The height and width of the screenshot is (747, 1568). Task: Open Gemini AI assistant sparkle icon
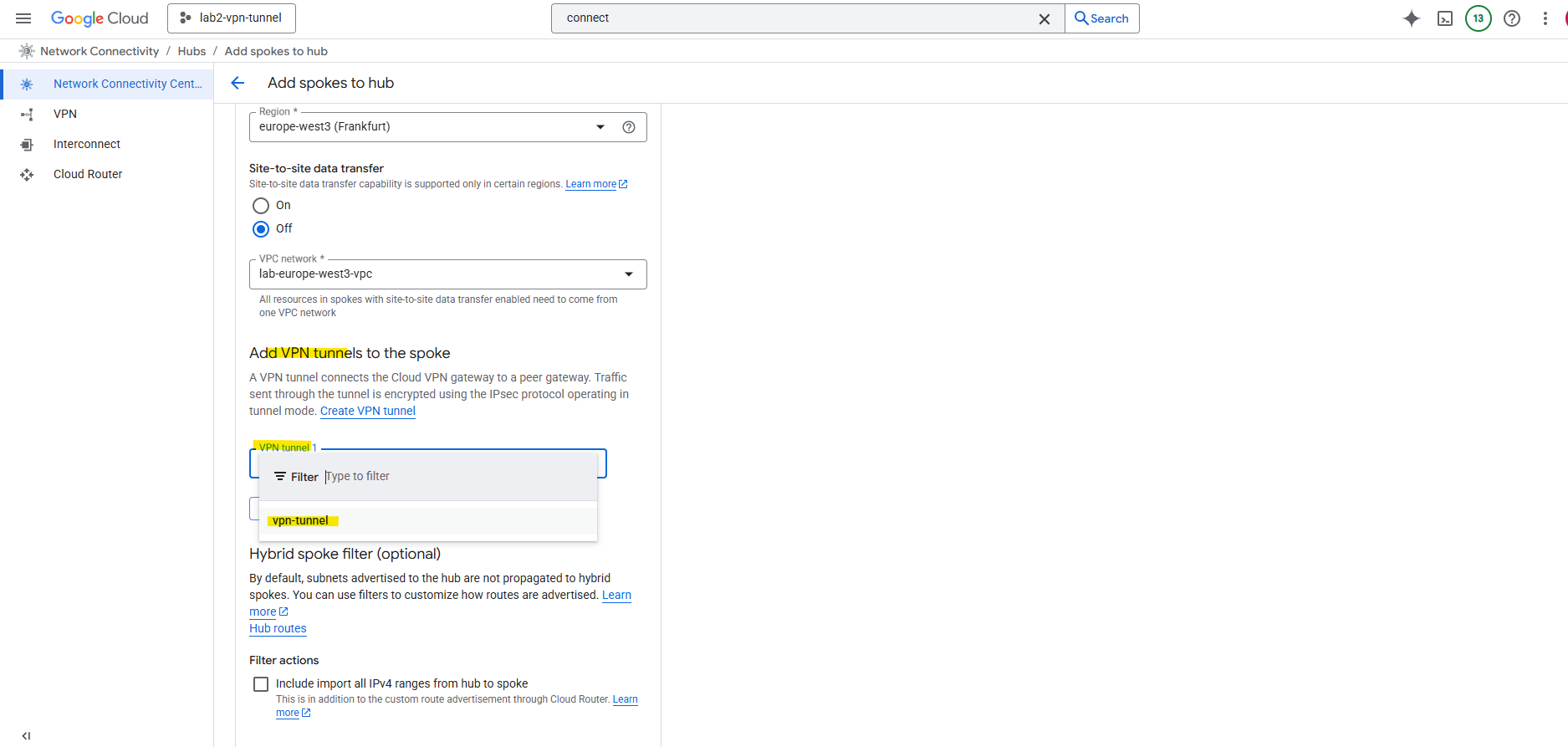pos(1412,18)
